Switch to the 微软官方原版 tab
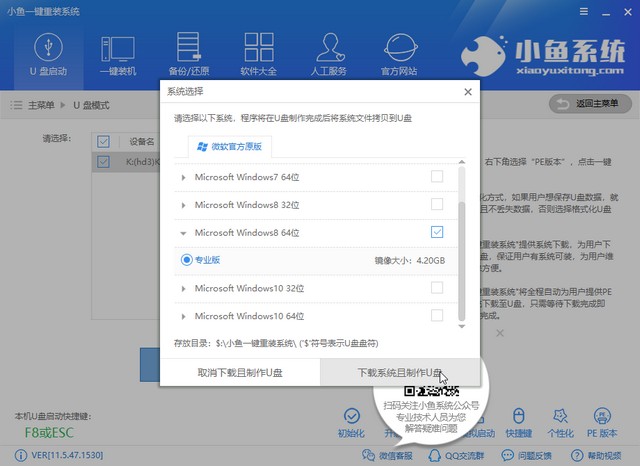Image resolution: width=640 pixels, height=466 pixels. pos(230,146)
